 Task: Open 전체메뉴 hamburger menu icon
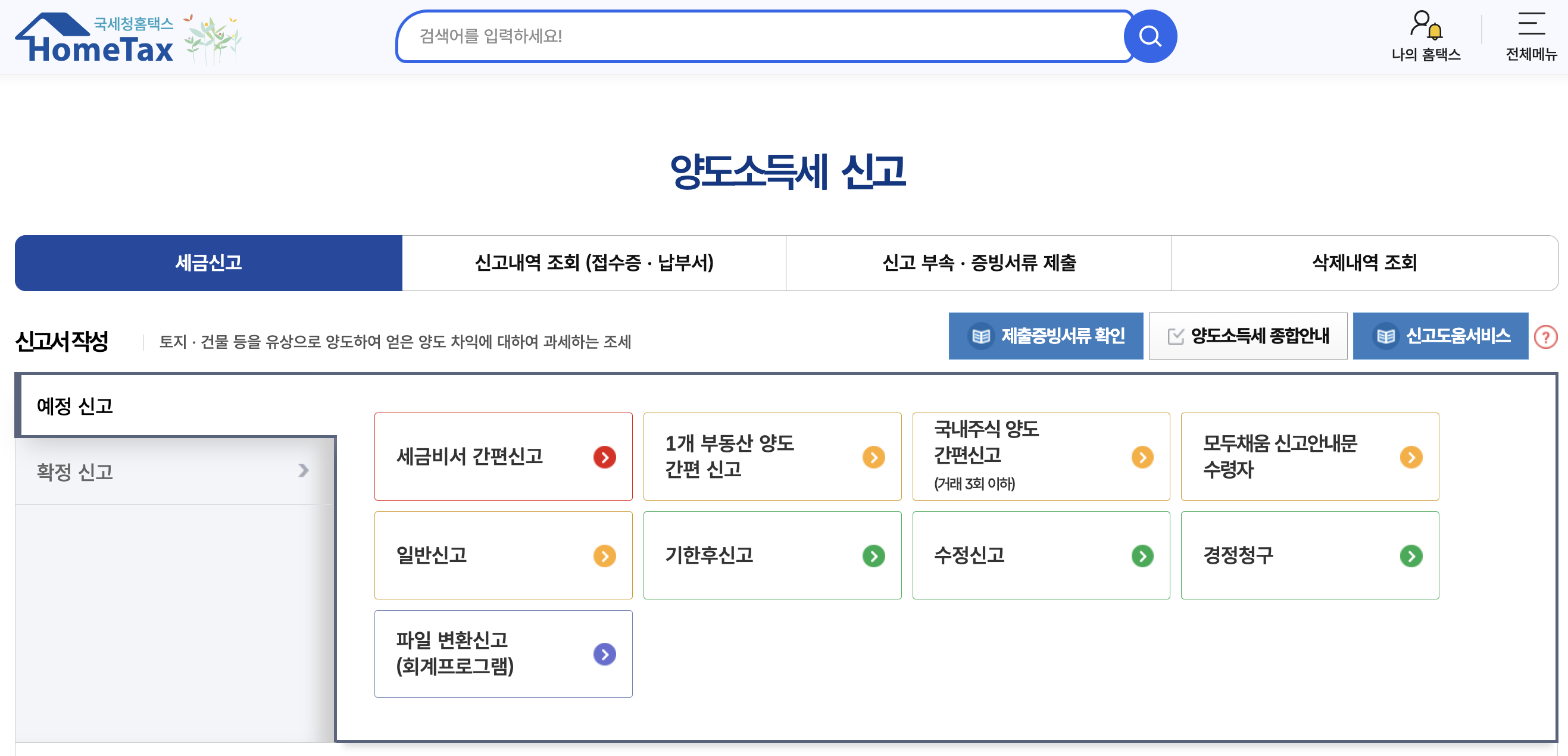tap(1530, 24)
